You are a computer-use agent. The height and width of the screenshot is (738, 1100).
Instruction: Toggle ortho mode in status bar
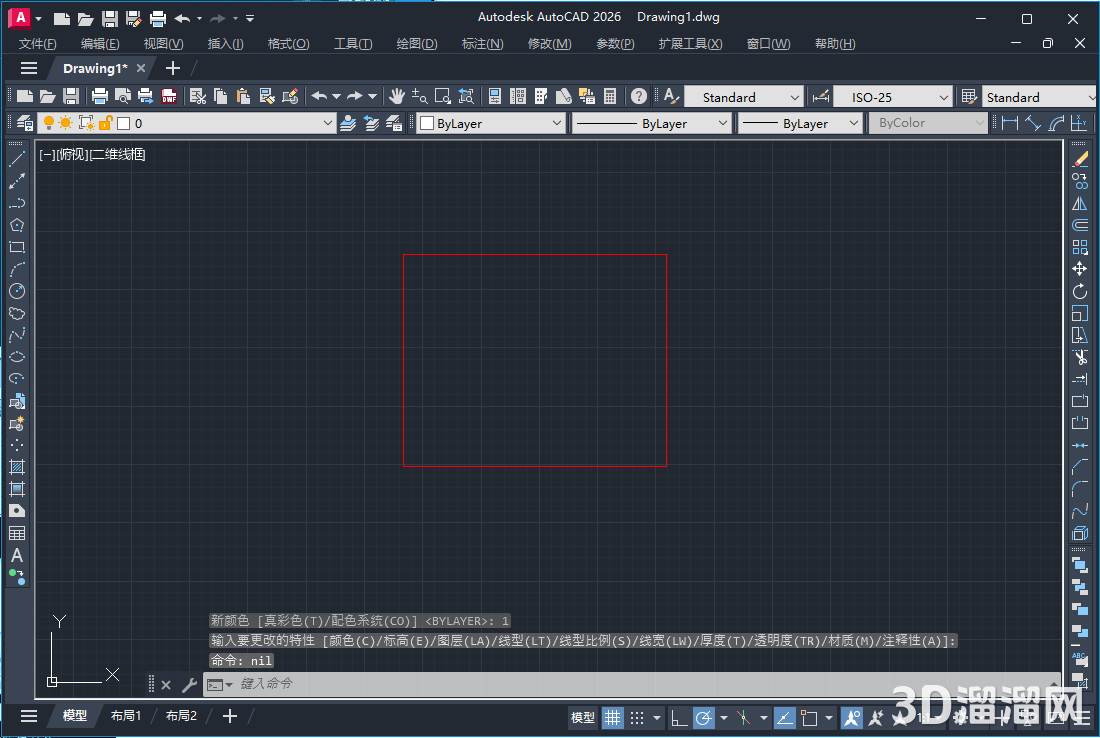point(678,718)
